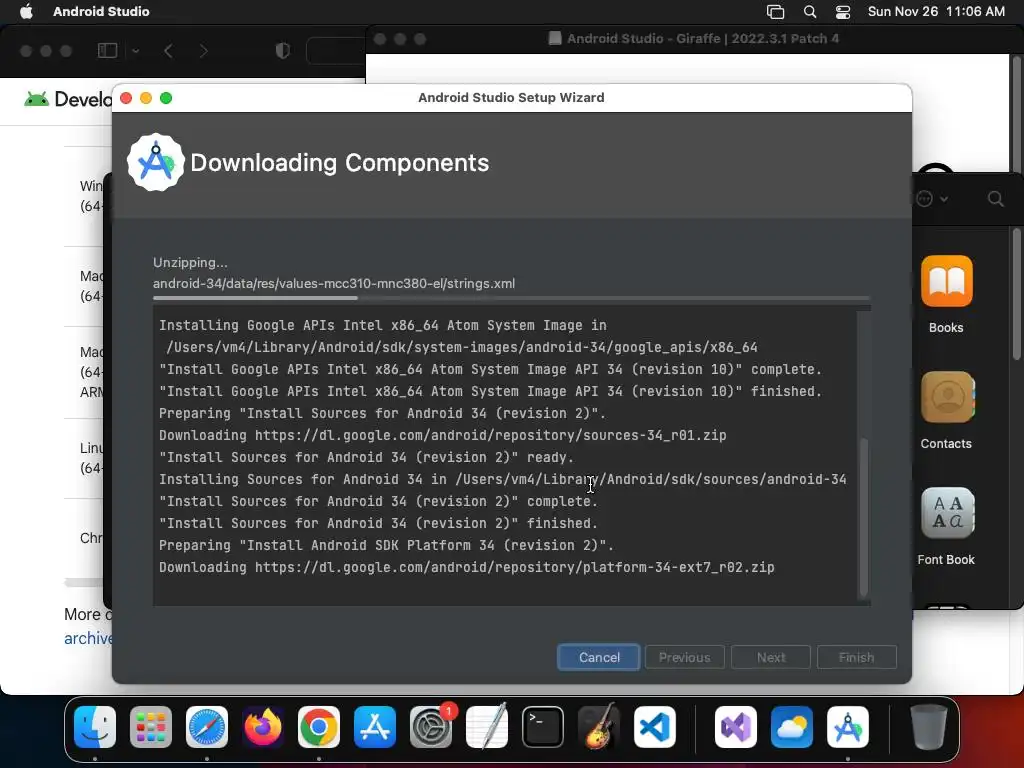Screen dimensions: 1024x768
Task: Open Firefox from the Dock
Action: 263,727
